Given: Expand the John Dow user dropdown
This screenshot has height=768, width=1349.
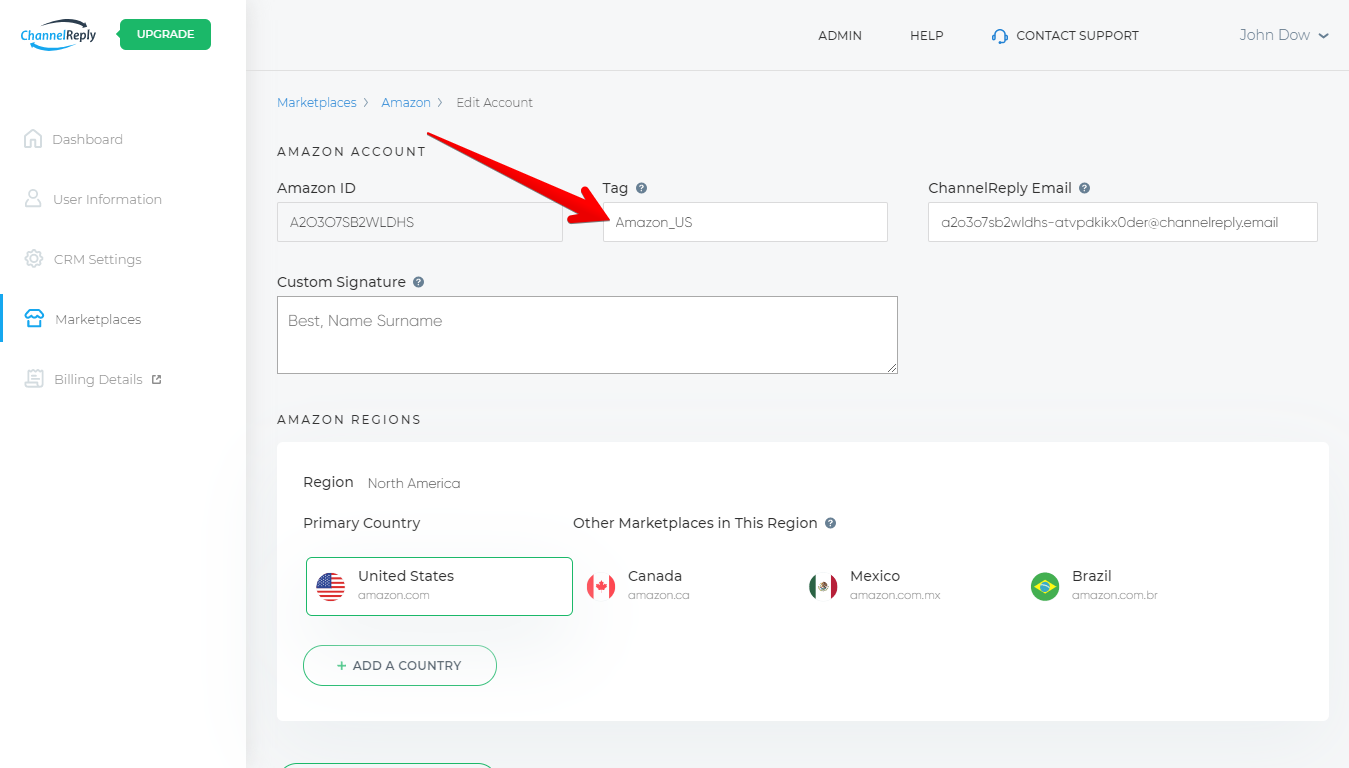Looking at the screenshot, I should [1284, 35].
